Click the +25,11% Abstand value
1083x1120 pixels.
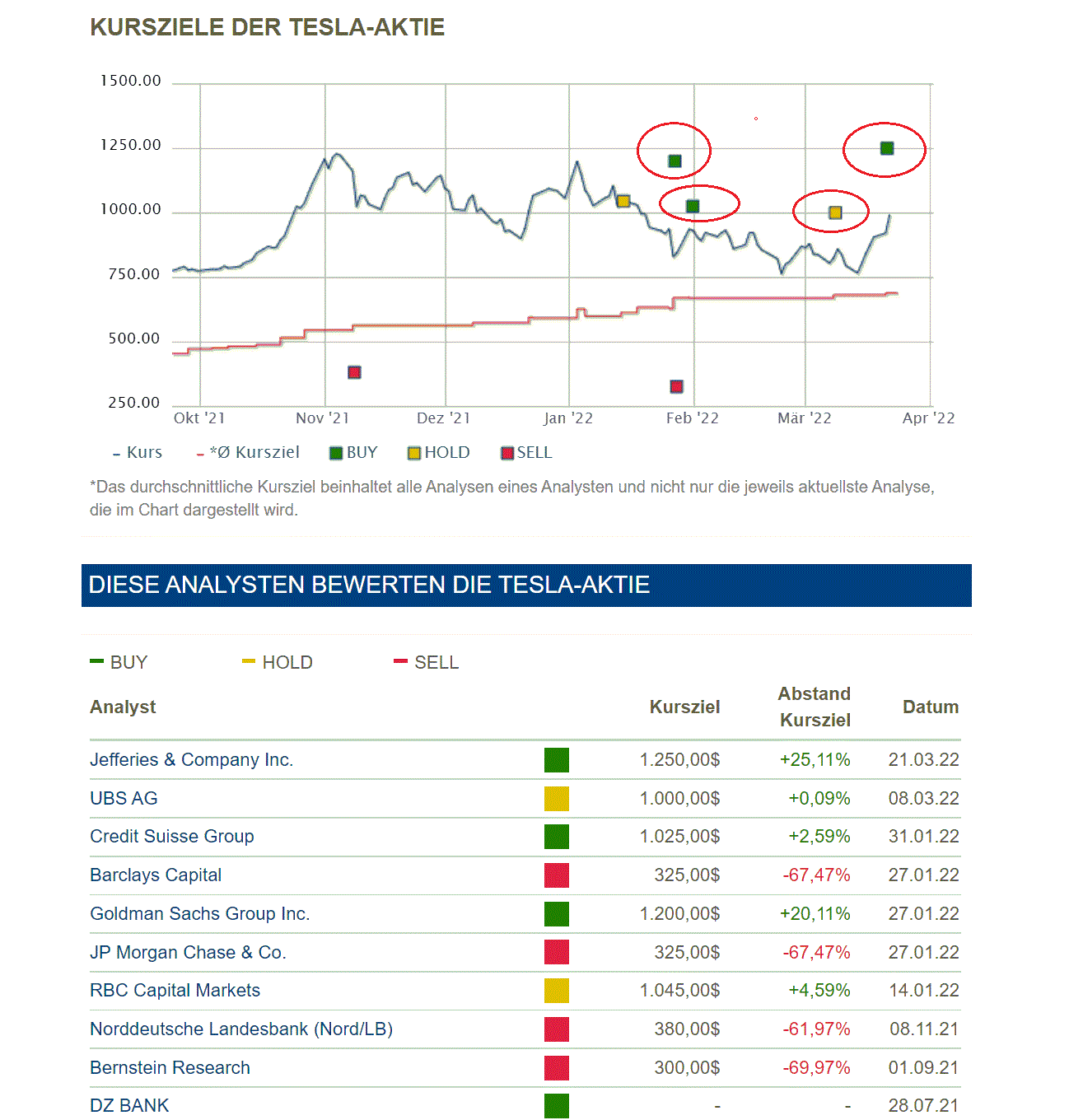815,759
